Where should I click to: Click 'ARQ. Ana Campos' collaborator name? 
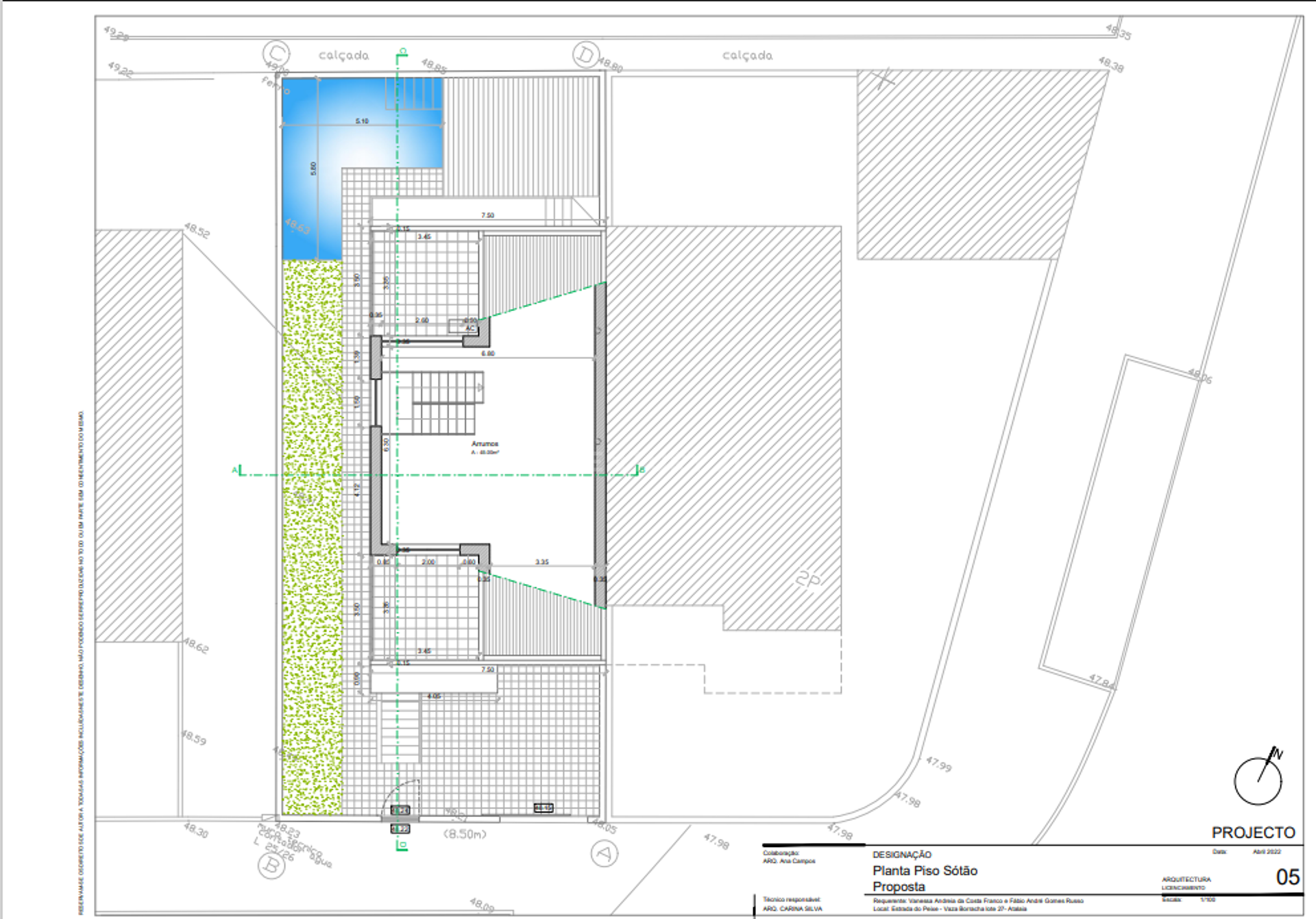pos(789,861)
